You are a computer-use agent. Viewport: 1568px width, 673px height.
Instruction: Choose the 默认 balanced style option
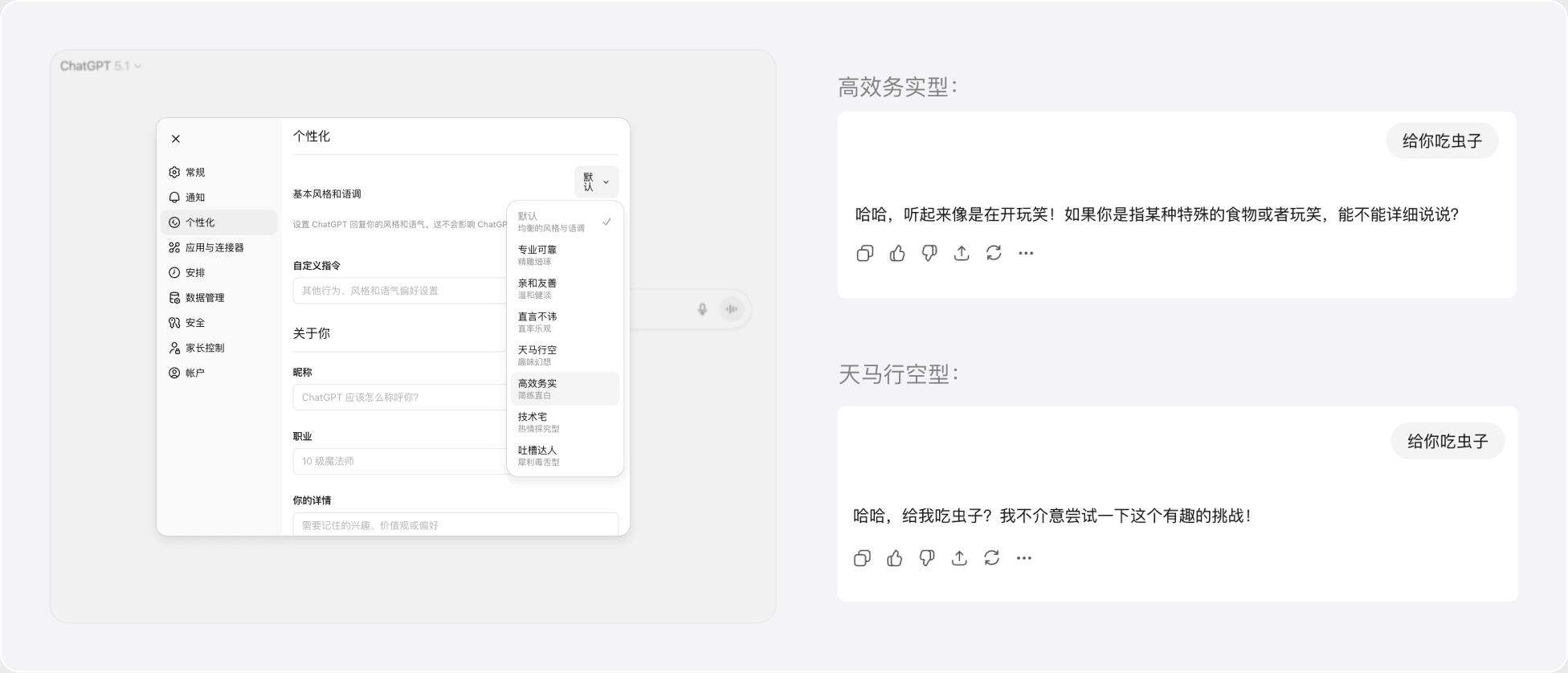565,222
